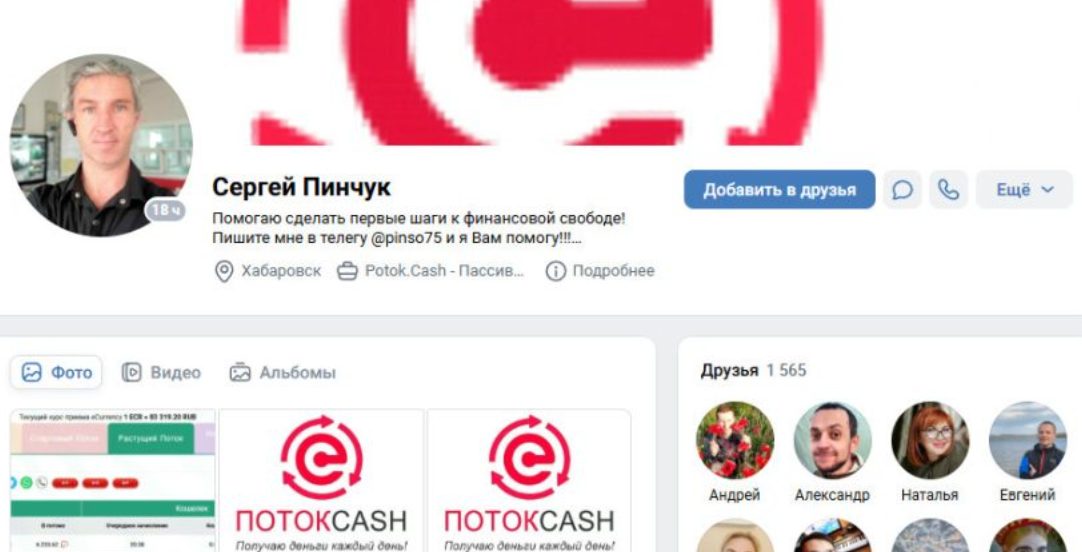Viewport: 1082px width, 552px height.
Task: Open the middle ПОТОКCASH logo photo
Action: point(321,481)
